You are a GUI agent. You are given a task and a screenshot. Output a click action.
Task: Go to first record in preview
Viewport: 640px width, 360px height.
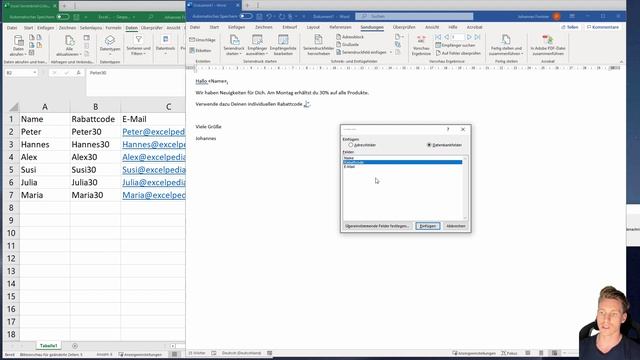[438, 37]
